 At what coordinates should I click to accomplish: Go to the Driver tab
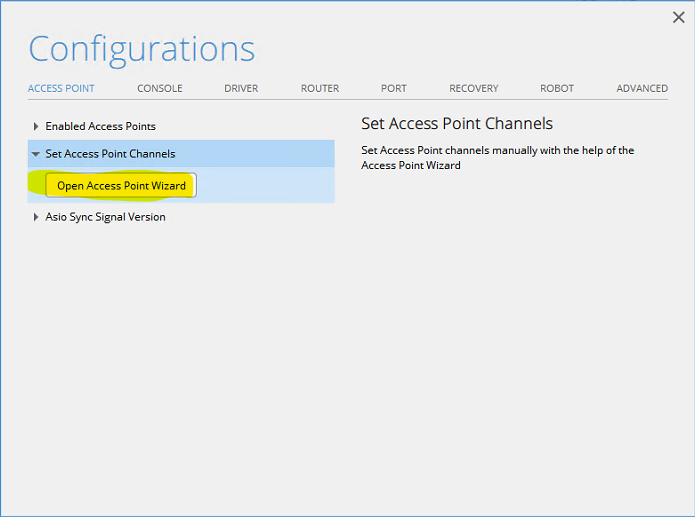[x=241, y=88]
